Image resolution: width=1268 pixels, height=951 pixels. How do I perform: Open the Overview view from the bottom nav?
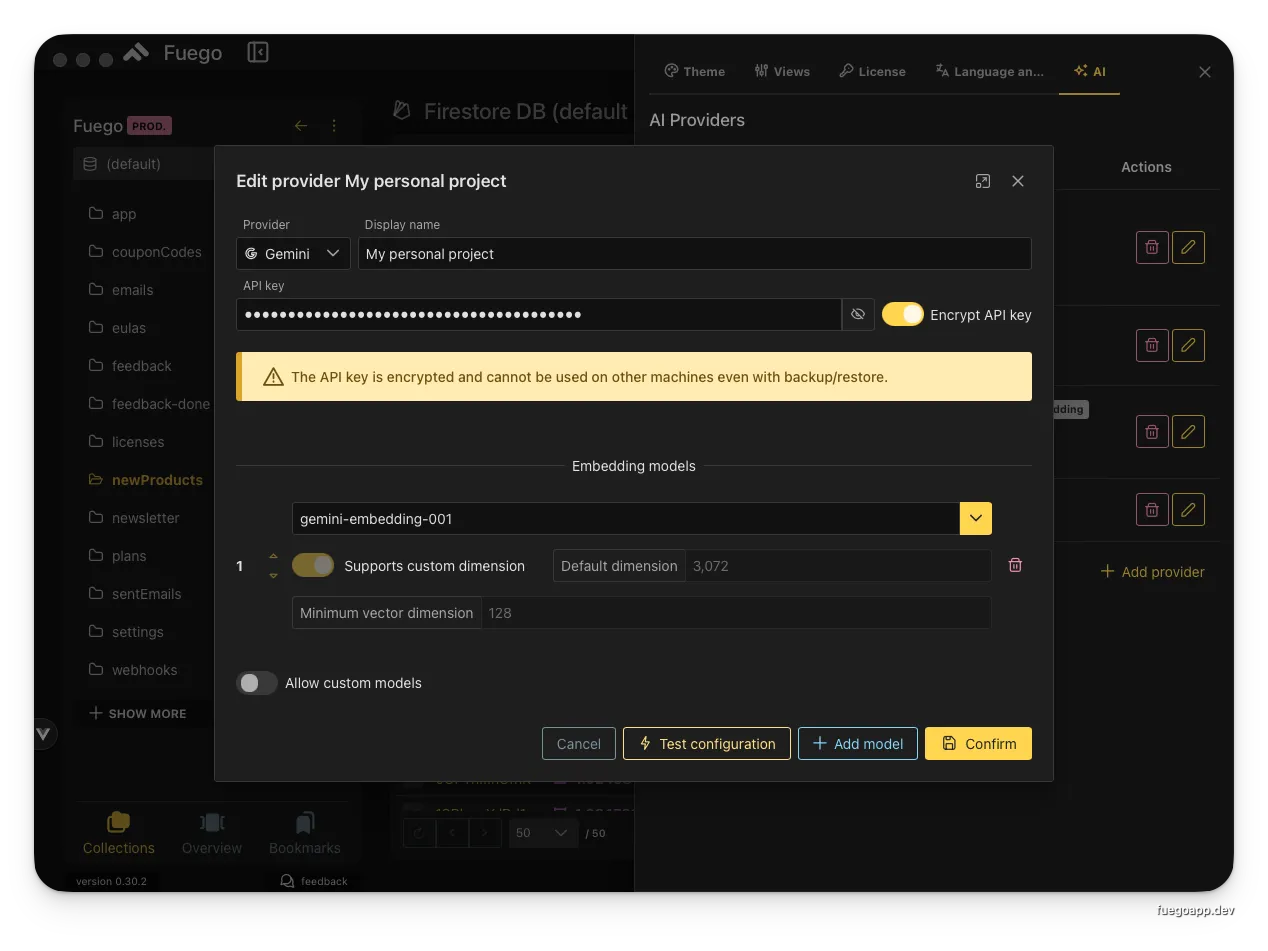pos(211,833)
